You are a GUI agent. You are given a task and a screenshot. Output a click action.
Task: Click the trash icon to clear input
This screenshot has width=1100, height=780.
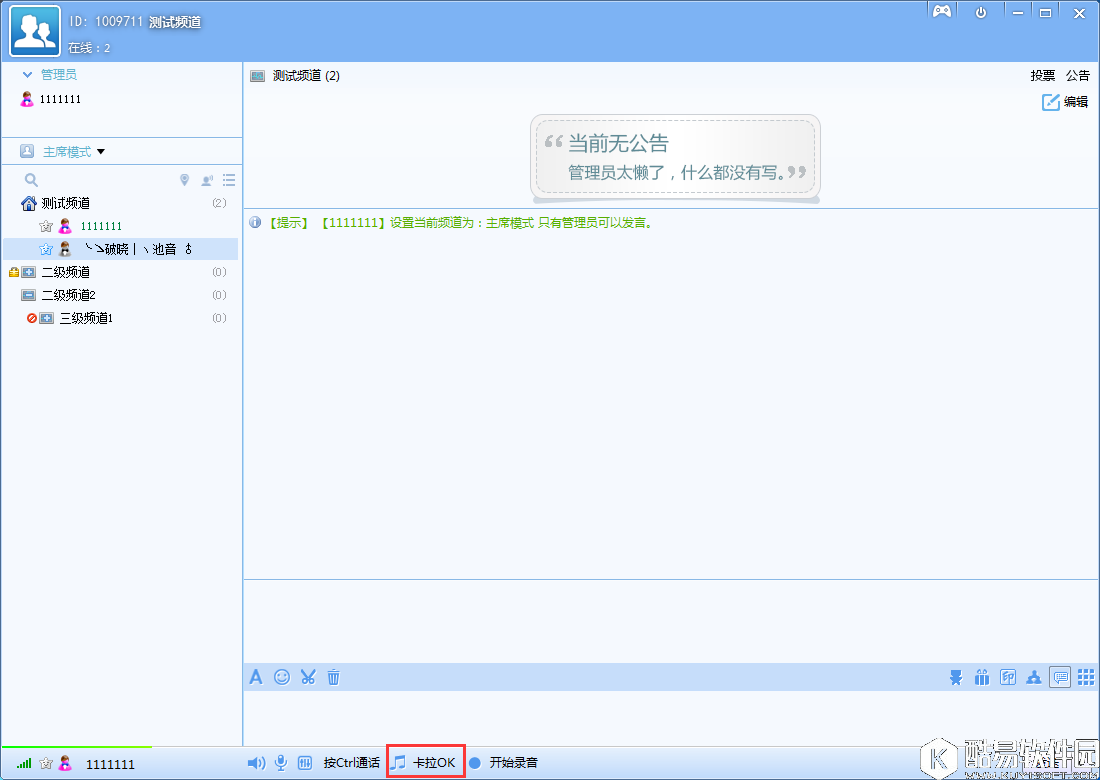[333, 677]
